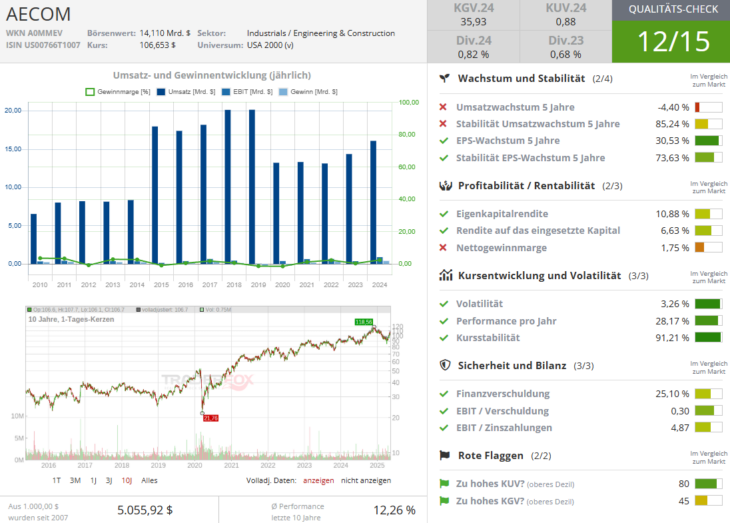The width and height of the screenshot is (730, 523).
Task: Click the Zu hohes KGV? comparison bar
Action: click(709, 501)
